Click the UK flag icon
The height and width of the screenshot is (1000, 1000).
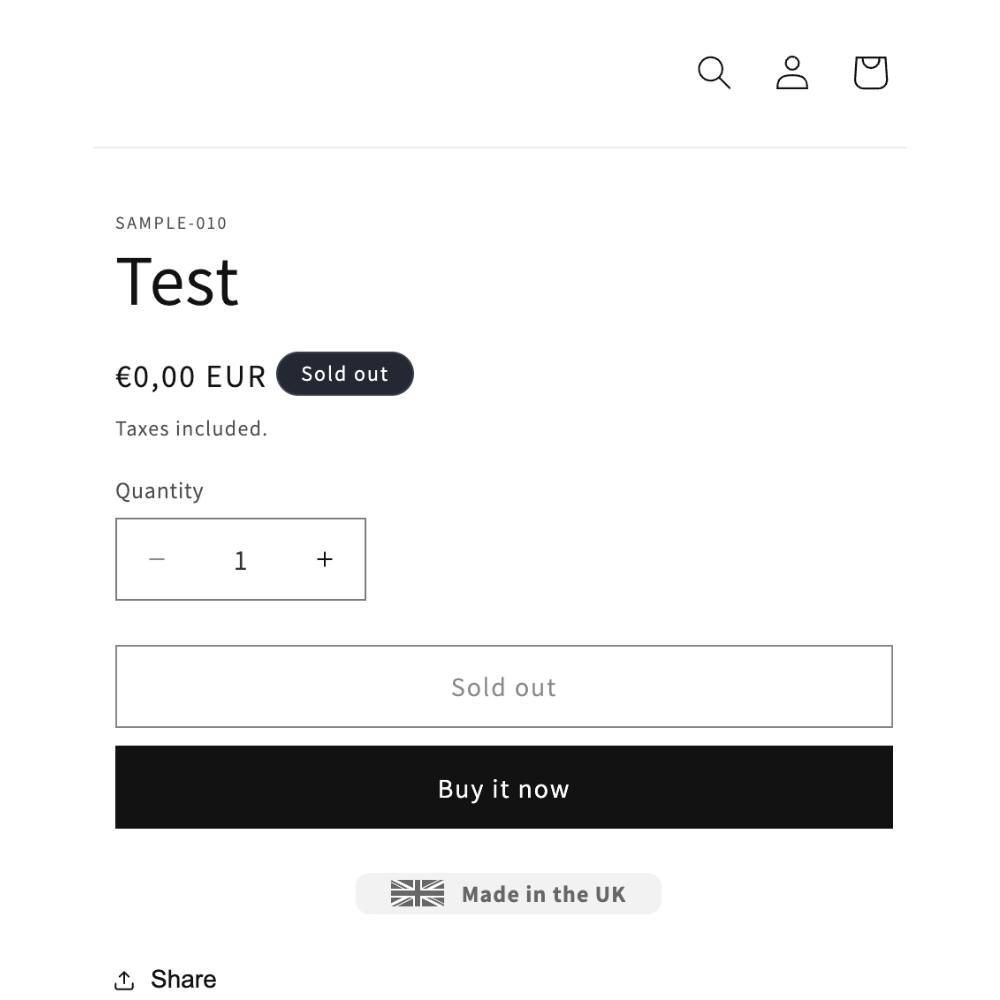(417, 893)
